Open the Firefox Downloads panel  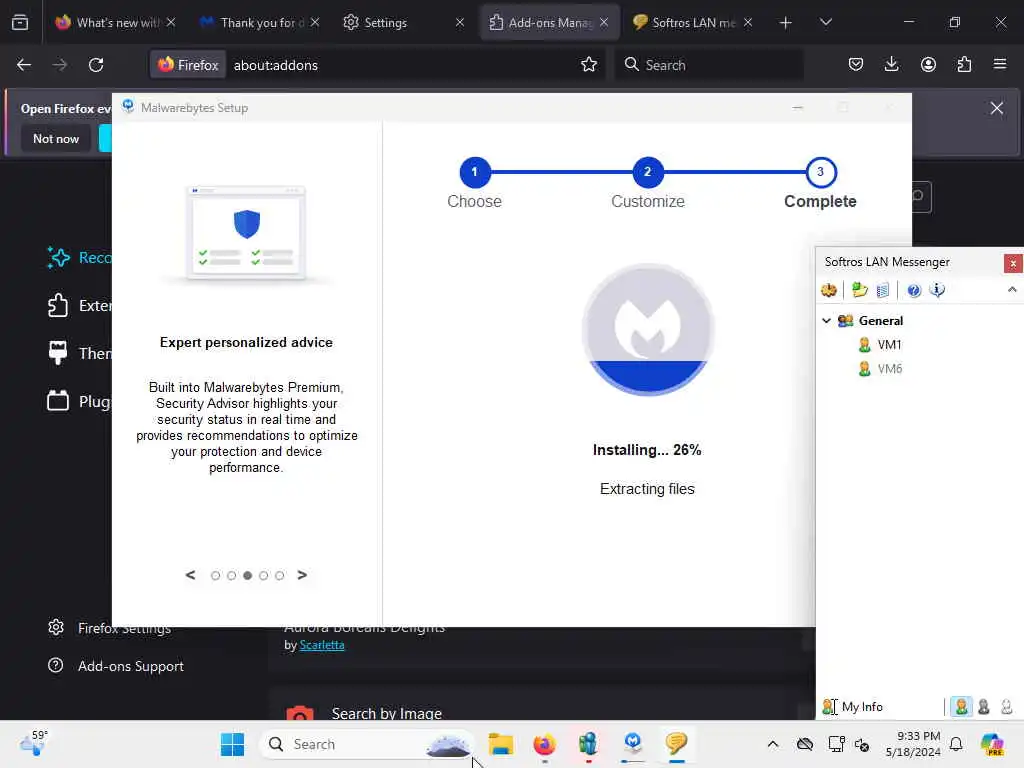[x=891, y=65]
